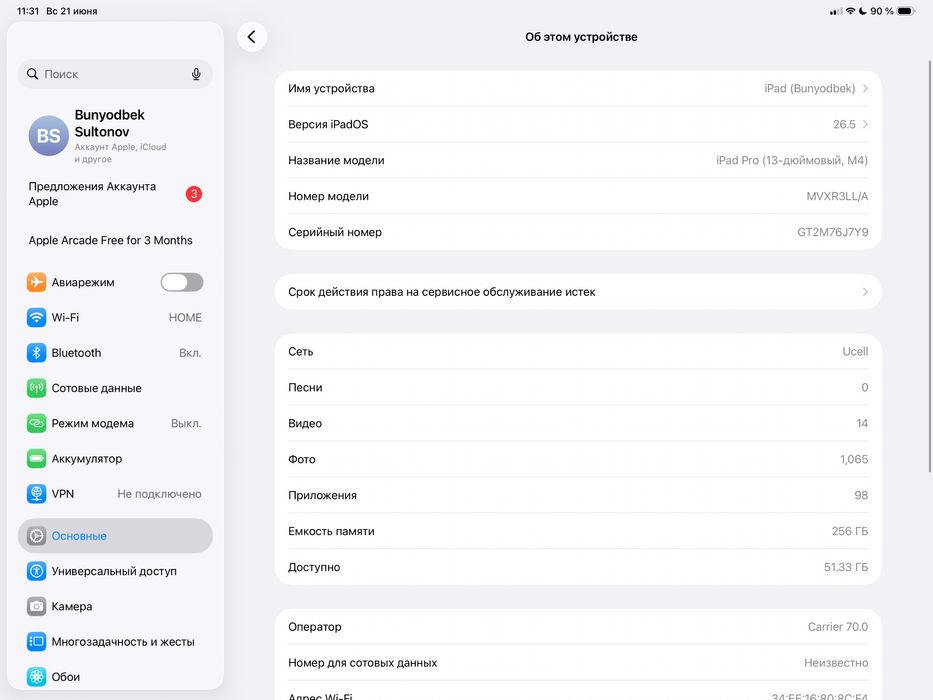
Task: Tap the back arrow button
Action: 252,37
